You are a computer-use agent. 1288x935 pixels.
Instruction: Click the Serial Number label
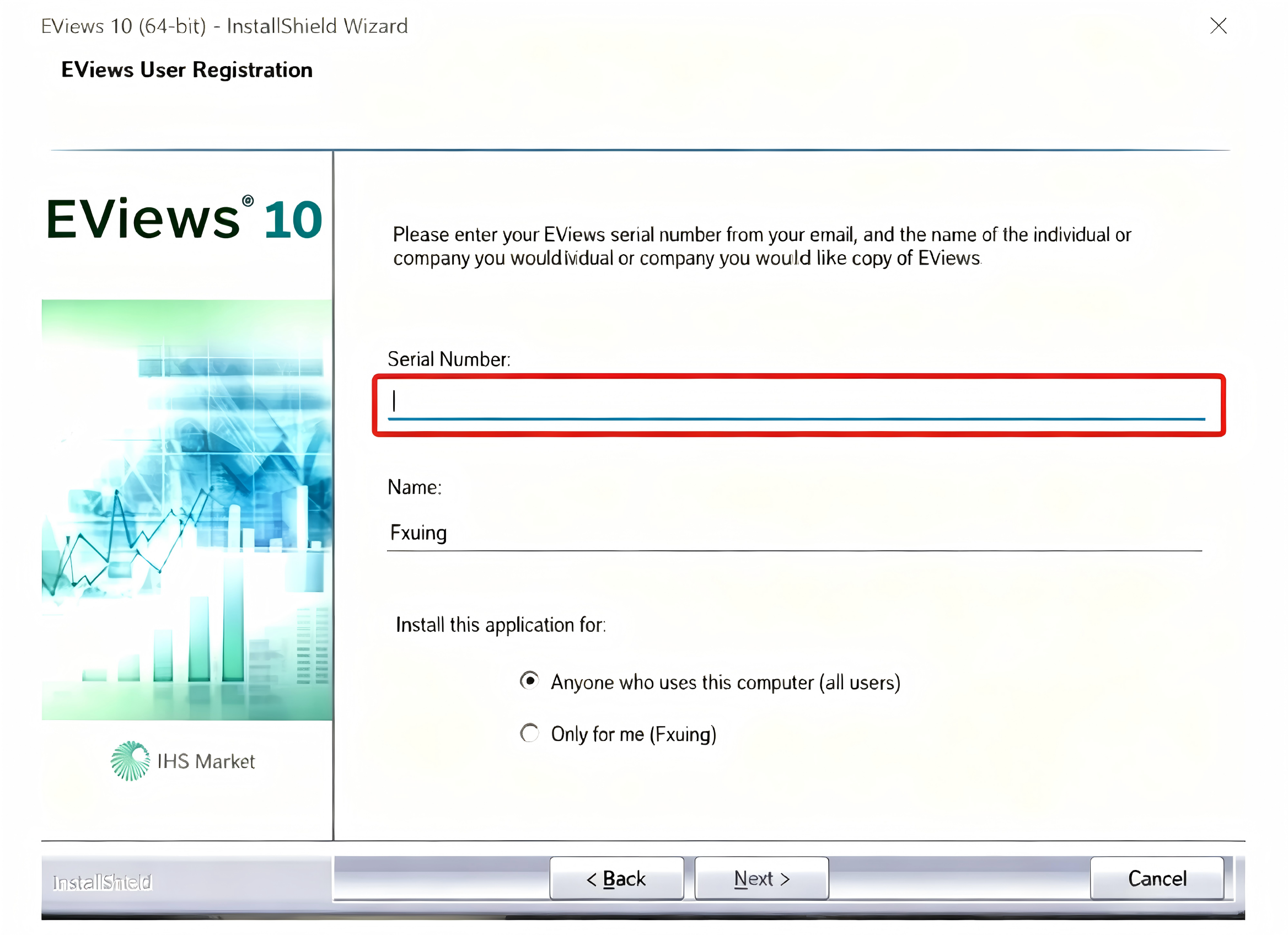tap(449, 359)
